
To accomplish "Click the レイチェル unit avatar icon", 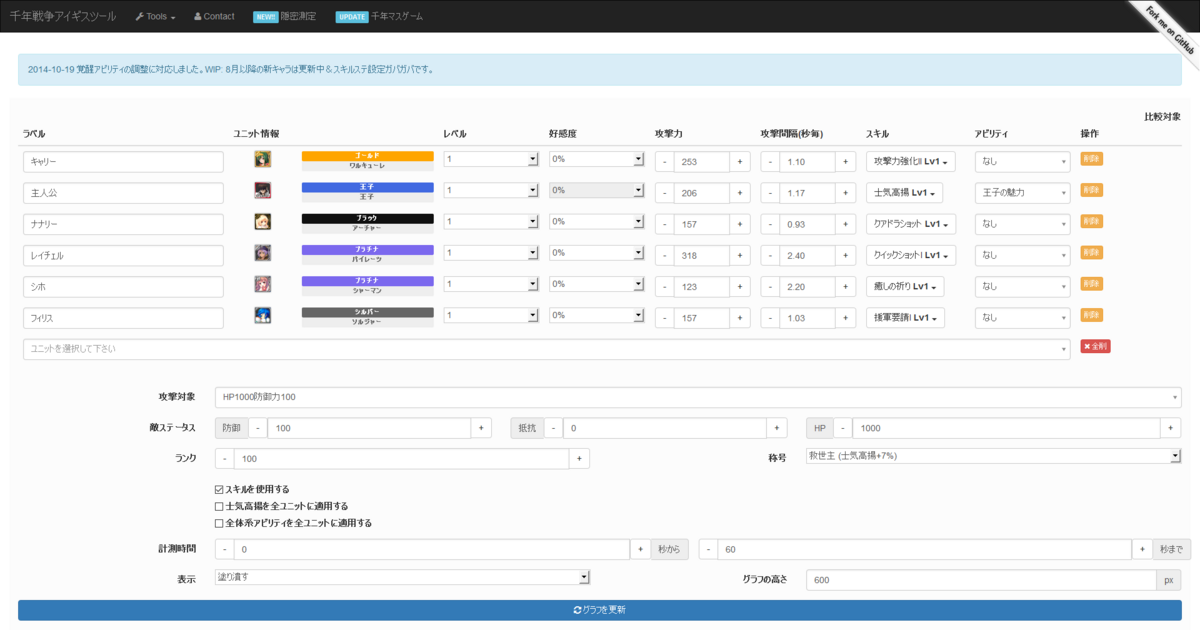I will (263, 252).
